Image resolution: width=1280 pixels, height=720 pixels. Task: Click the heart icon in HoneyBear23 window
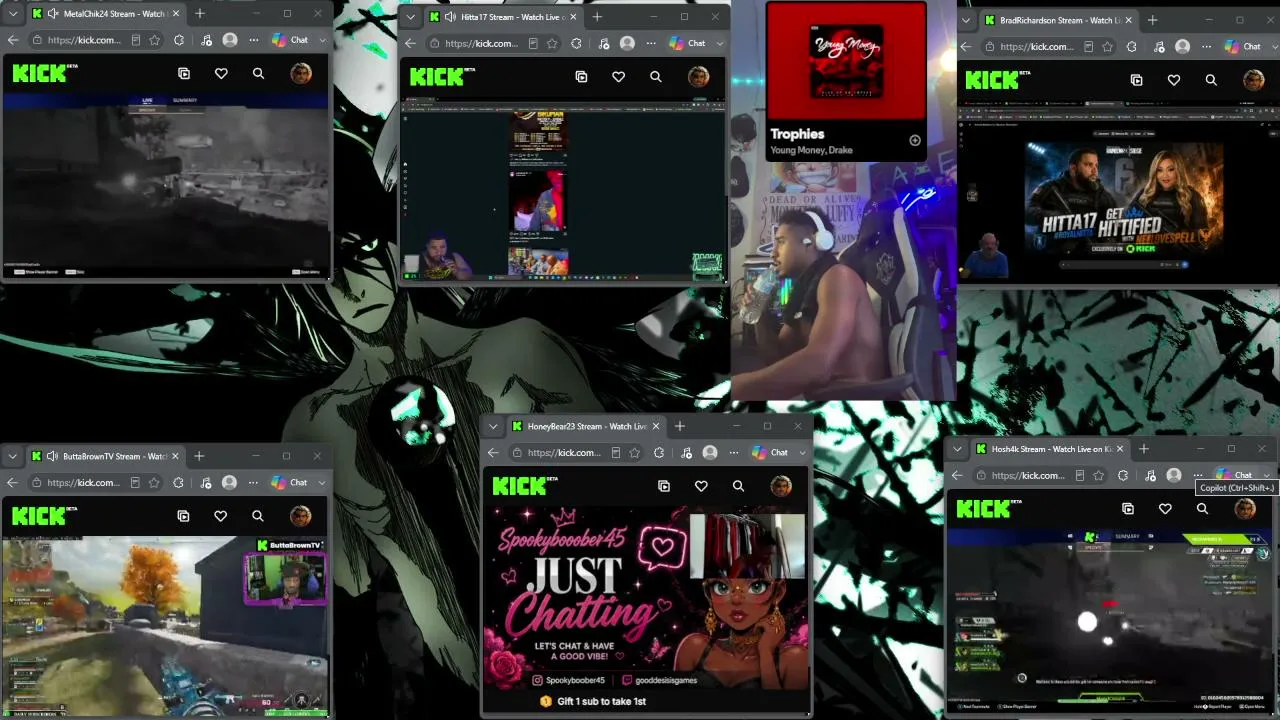pos(701,486)
